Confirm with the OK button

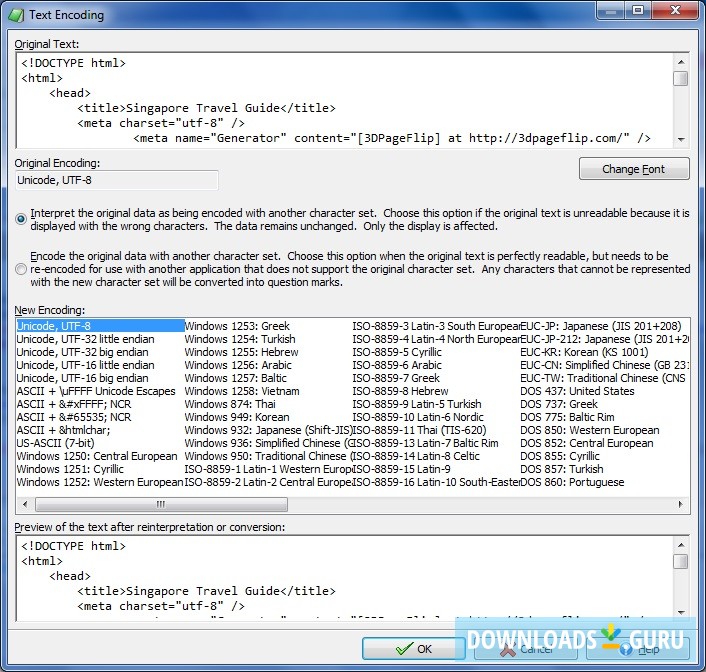[x=413, y=649]
